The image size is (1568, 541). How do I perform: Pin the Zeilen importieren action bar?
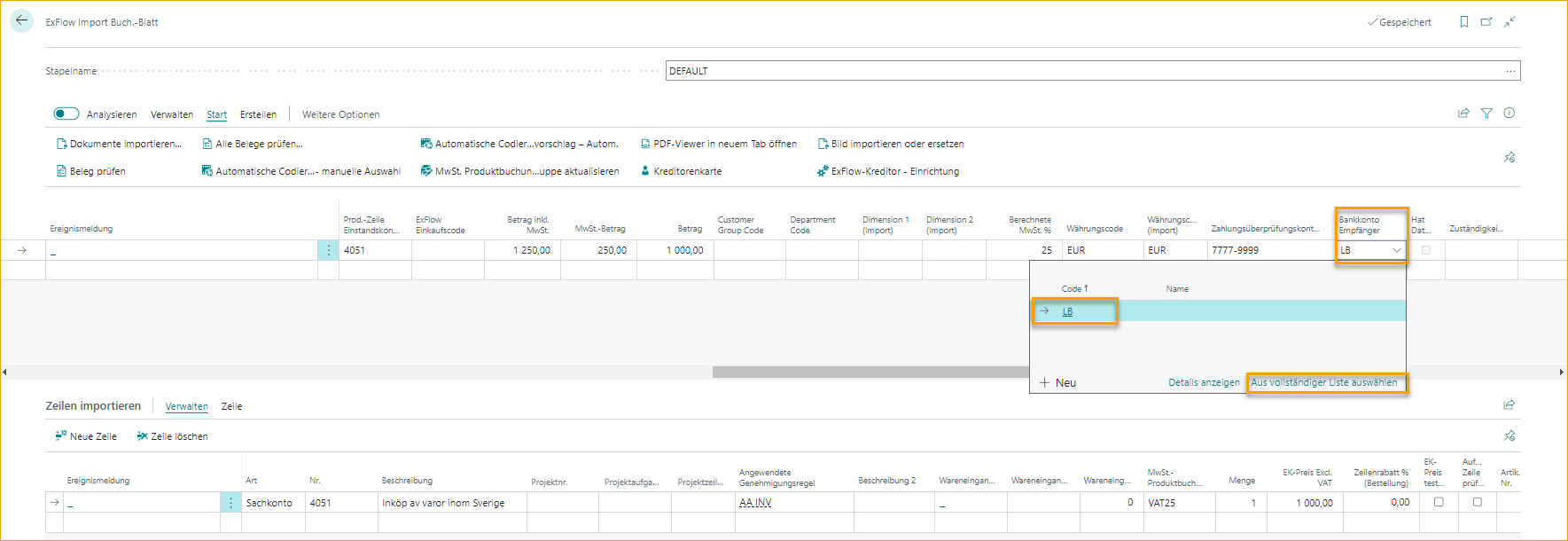[x=1509, y=436]
